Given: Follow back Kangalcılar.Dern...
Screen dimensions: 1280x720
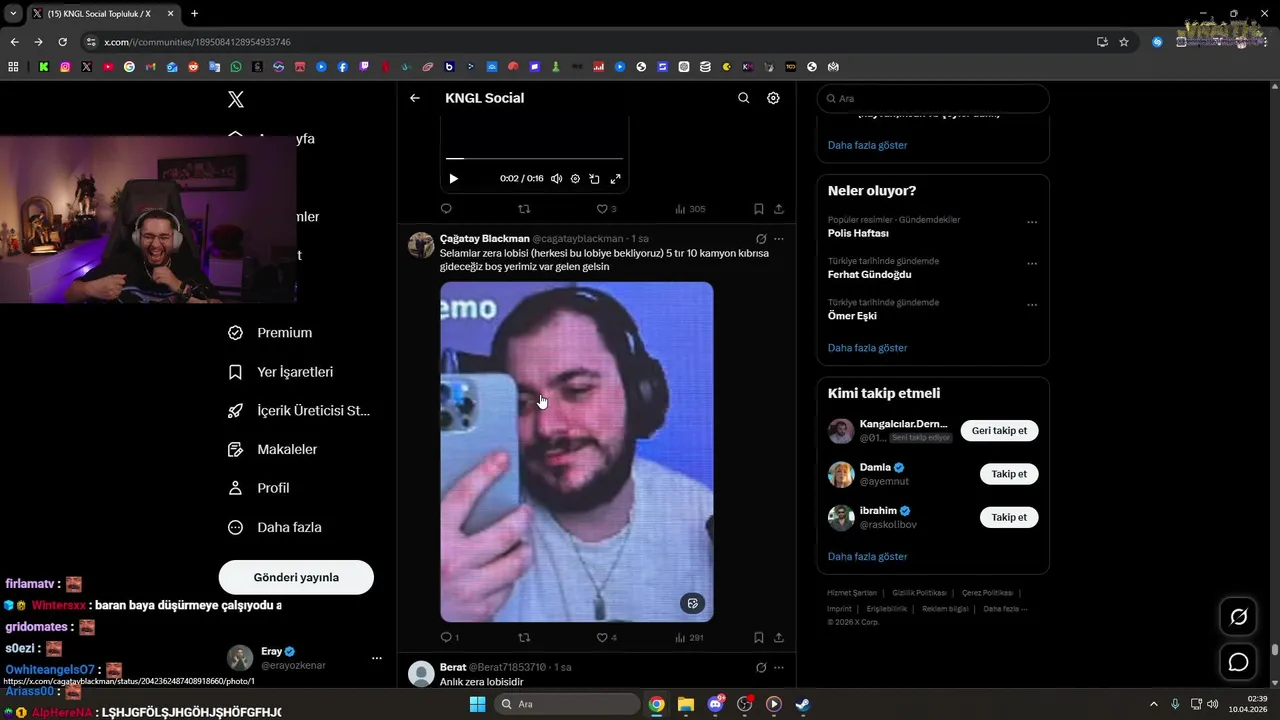Looking at the screenshot, I should coord(999,431).
